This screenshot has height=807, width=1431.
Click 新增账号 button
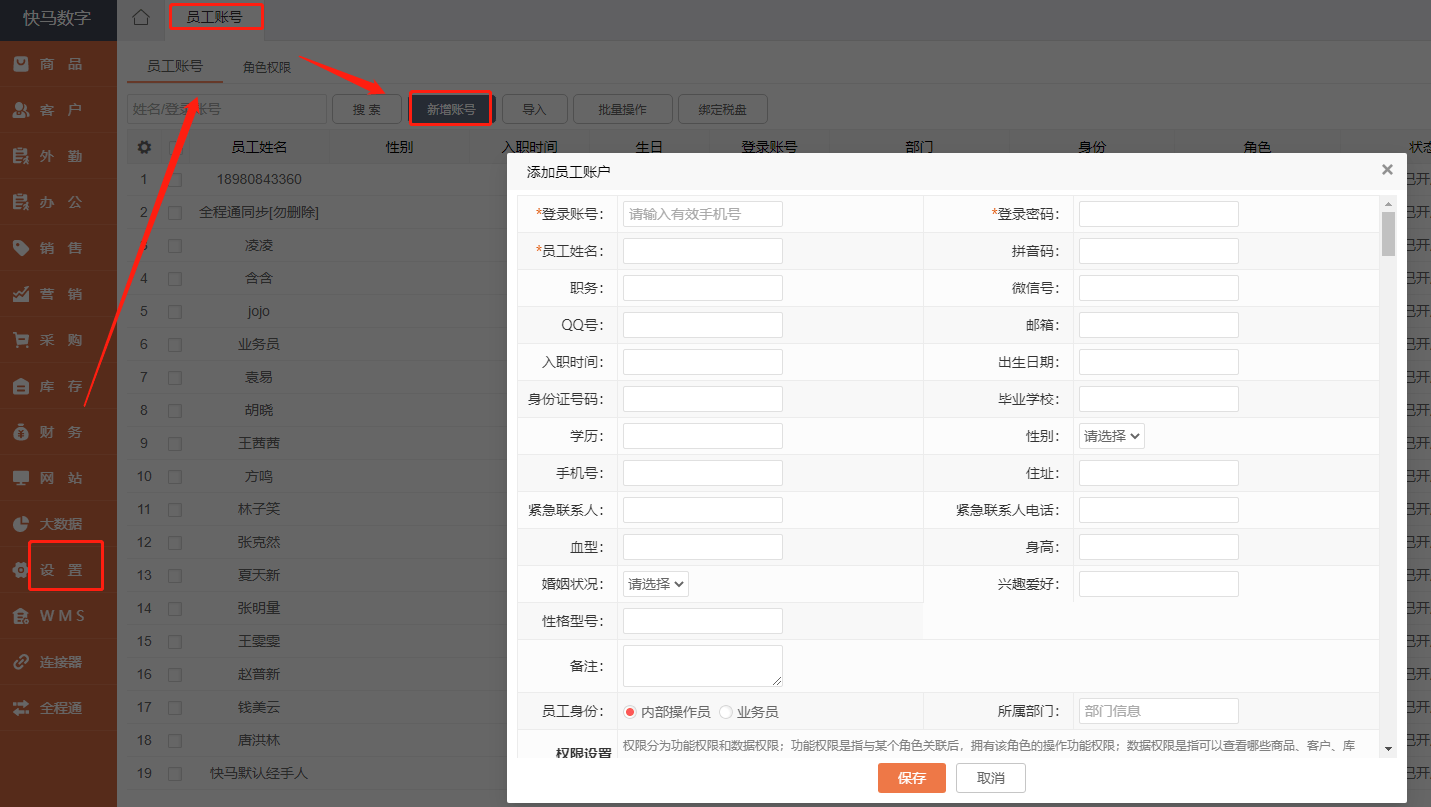tap(451, 109)
